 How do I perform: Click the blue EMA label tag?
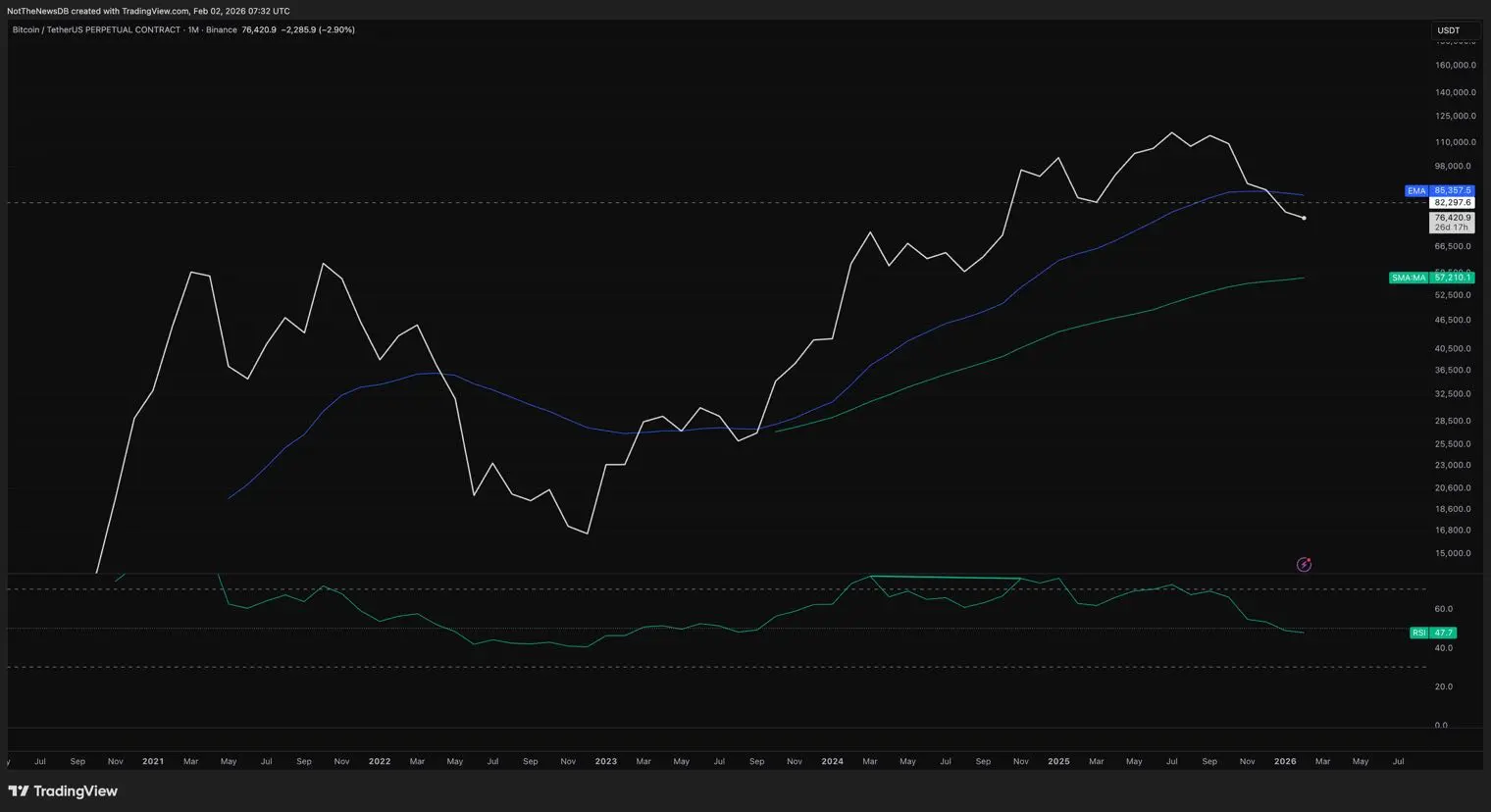click(1416, 191)
